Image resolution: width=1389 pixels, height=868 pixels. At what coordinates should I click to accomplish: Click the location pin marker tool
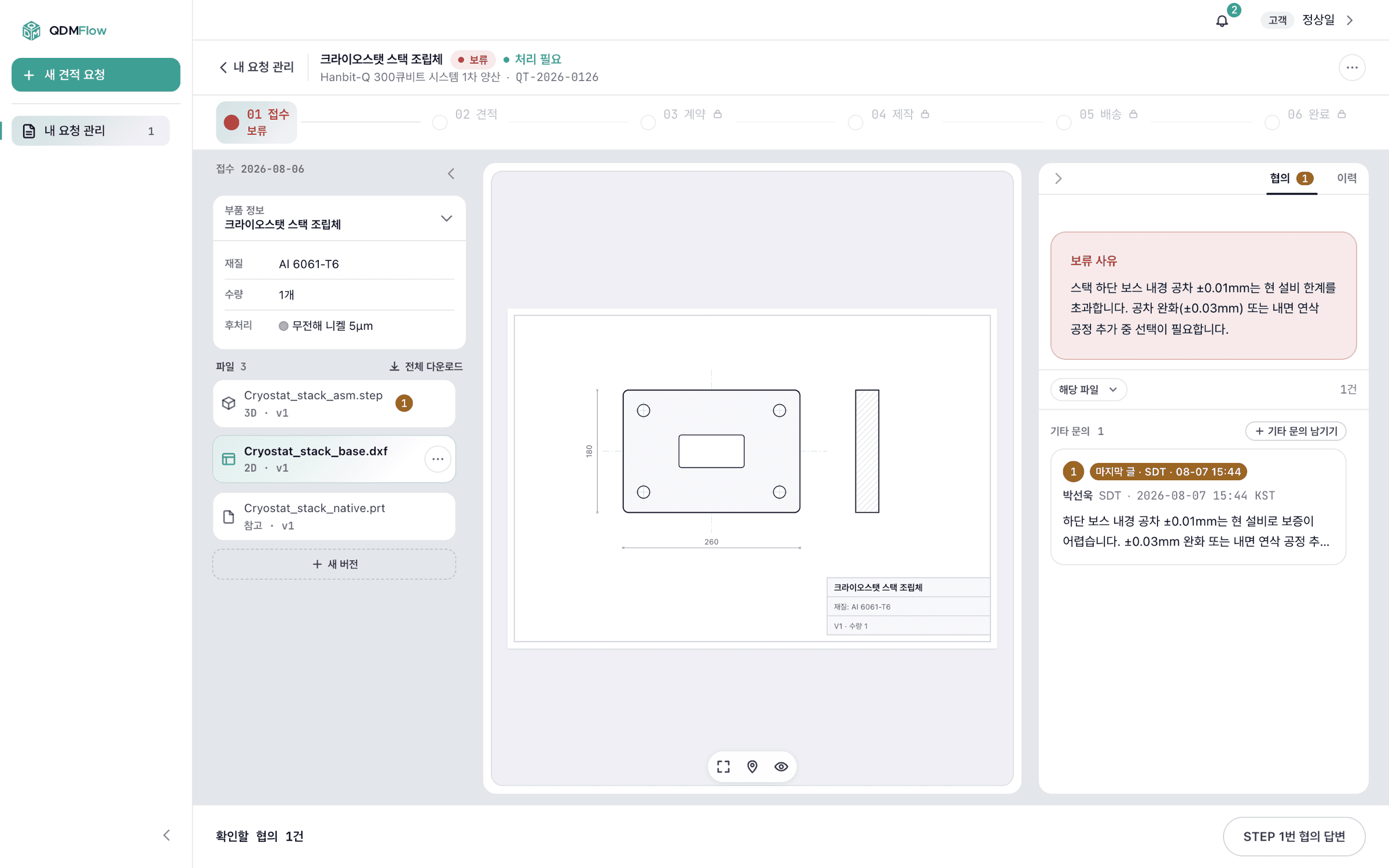752,767
